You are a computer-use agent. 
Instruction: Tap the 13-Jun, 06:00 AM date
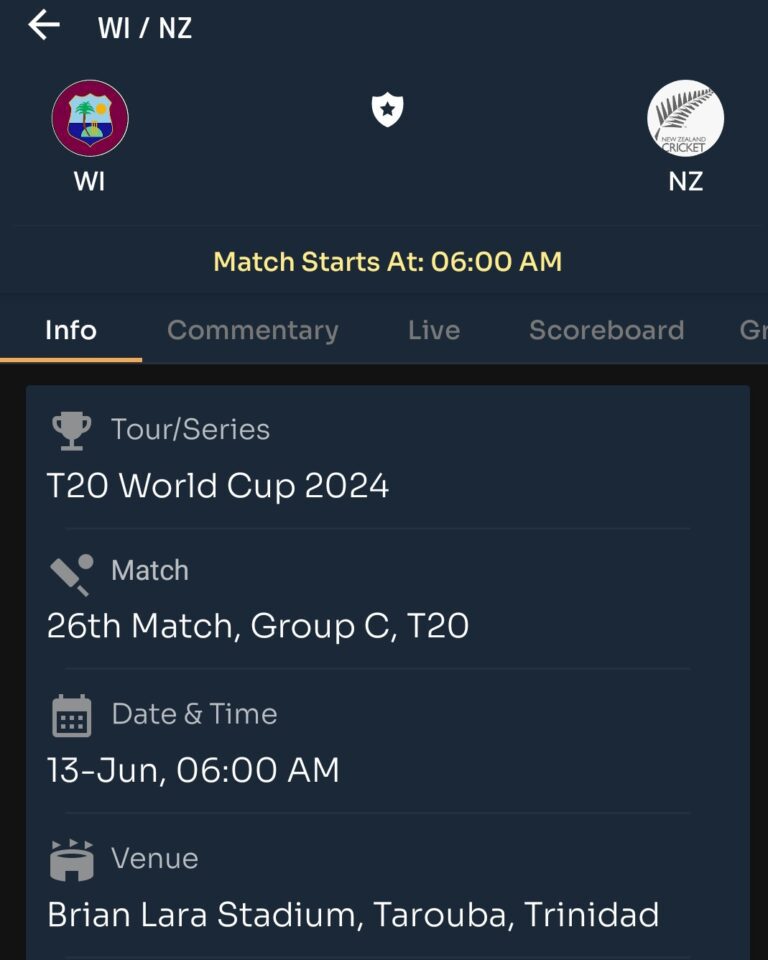tap(194, 770)
